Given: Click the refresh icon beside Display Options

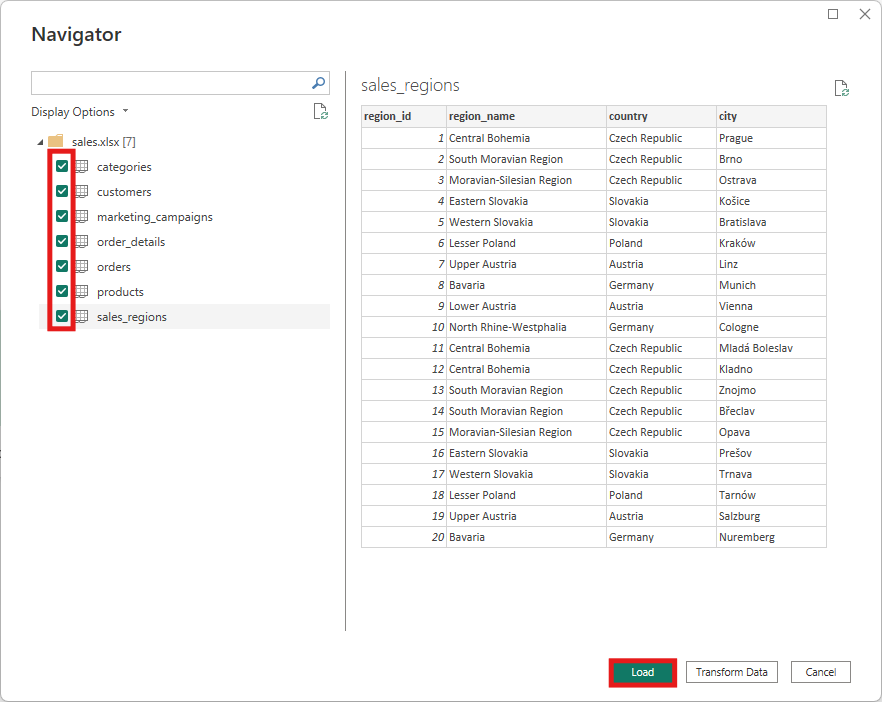Looking at the screenshot, I should (321, 111).
